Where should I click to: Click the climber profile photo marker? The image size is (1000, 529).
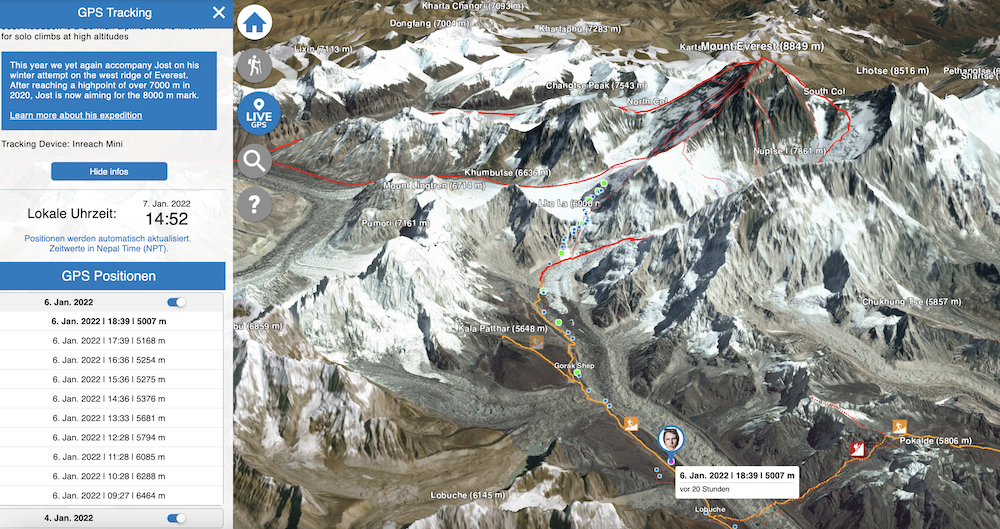671,439
